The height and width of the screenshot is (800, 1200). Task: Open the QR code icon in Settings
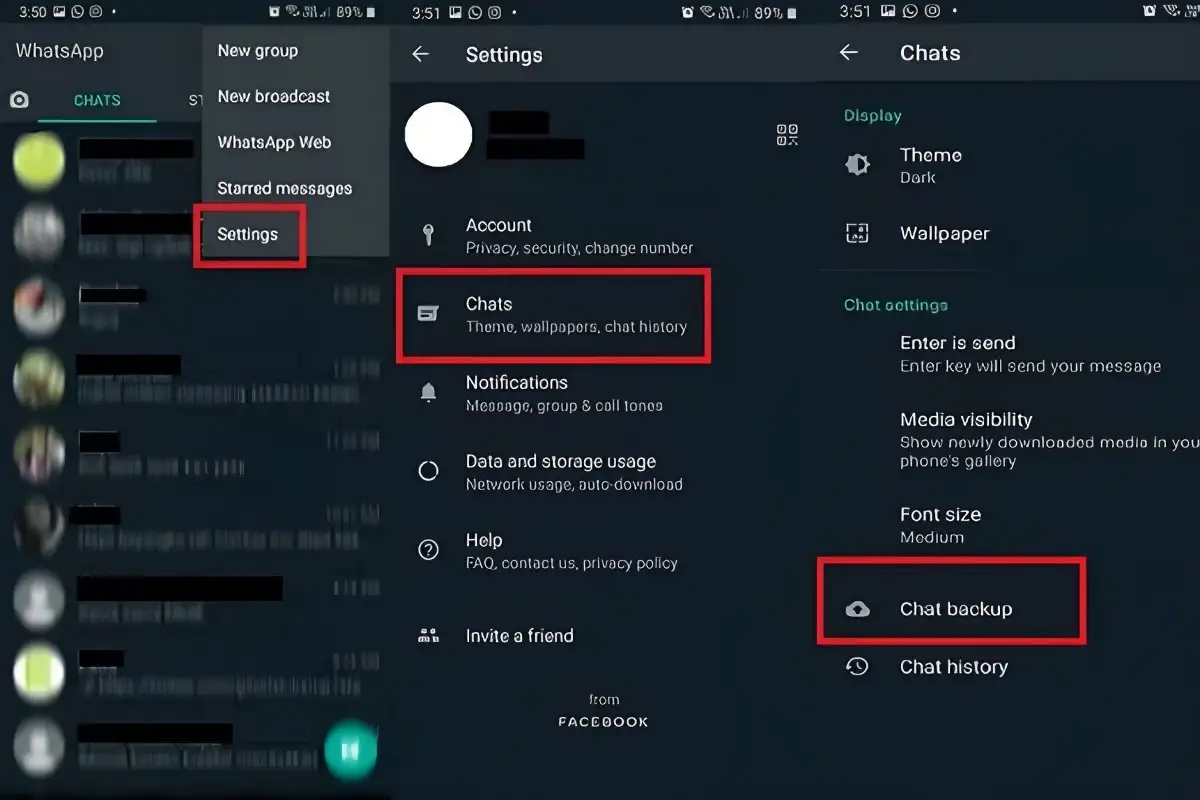(x=787, y=135)
